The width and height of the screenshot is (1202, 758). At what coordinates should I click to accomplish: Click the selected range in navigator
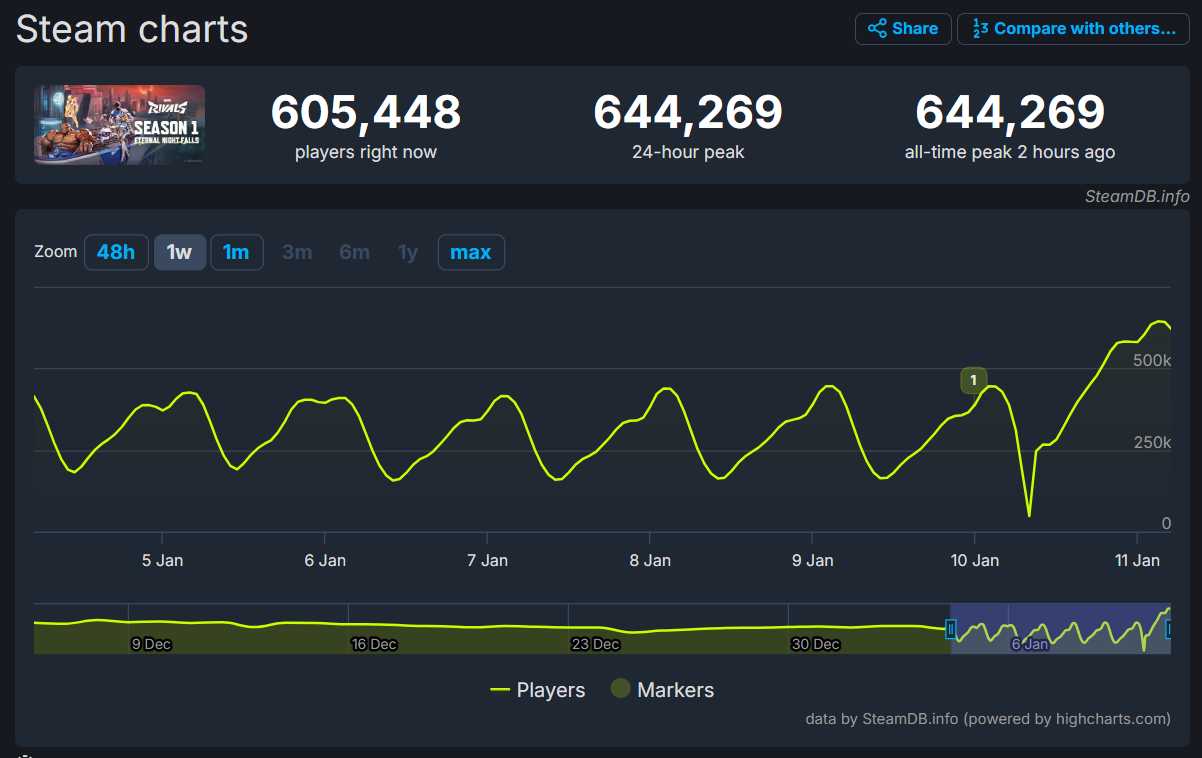[x=1060, y=629]
